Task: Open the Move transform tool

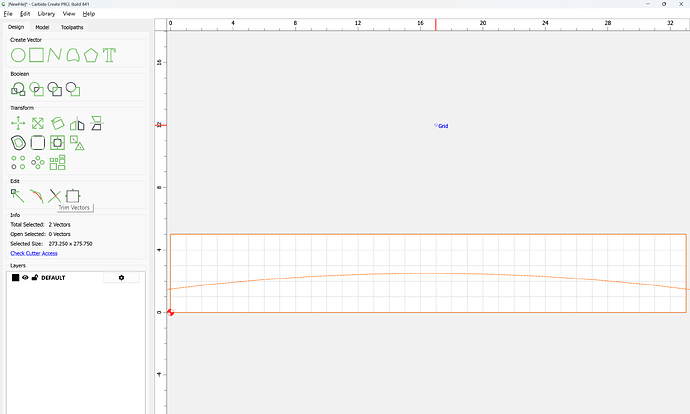Action: click(18, 123)
